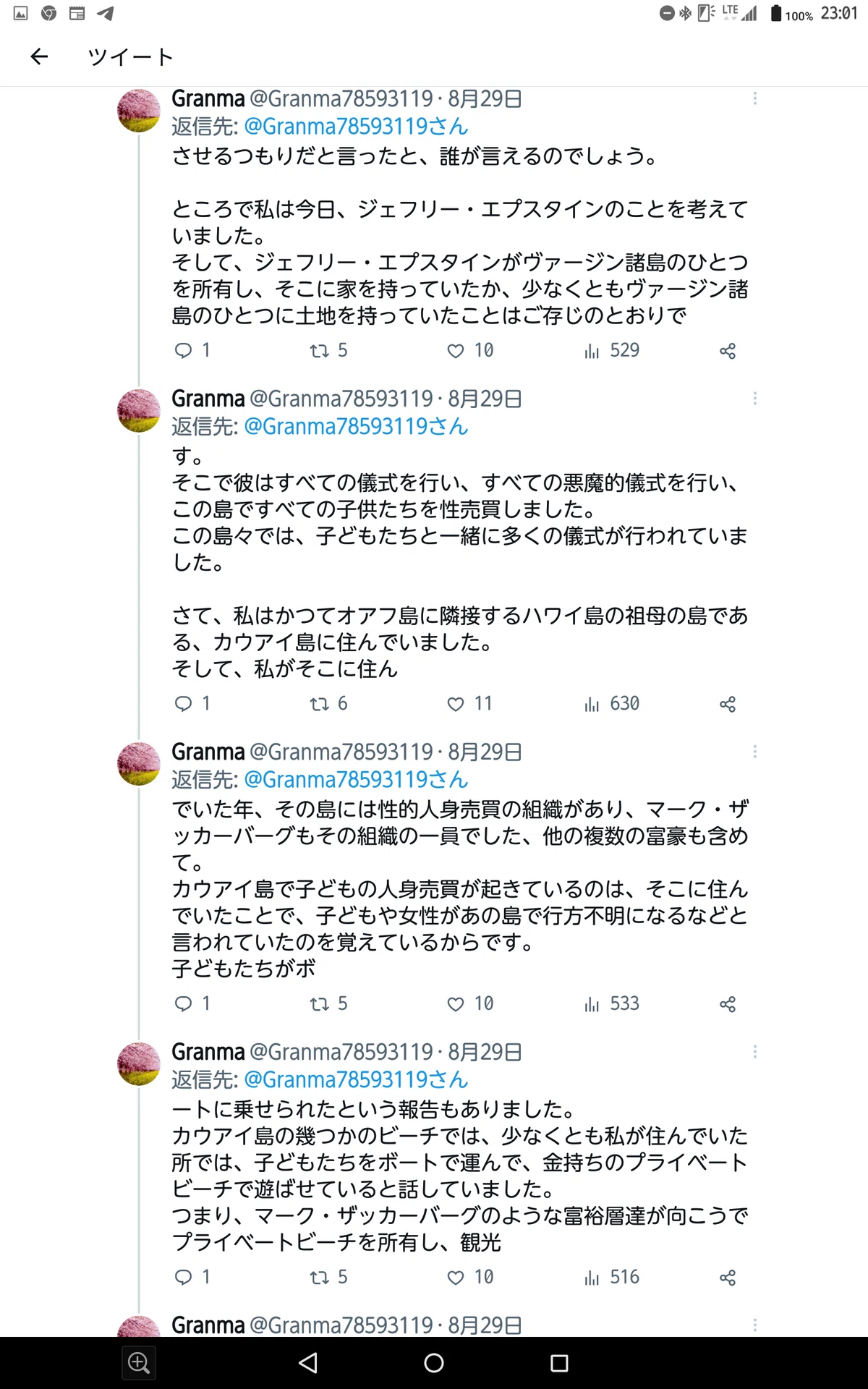868x1389 pixels.
Task: Open more options for first Granma tweet
Action: (755, 98)
